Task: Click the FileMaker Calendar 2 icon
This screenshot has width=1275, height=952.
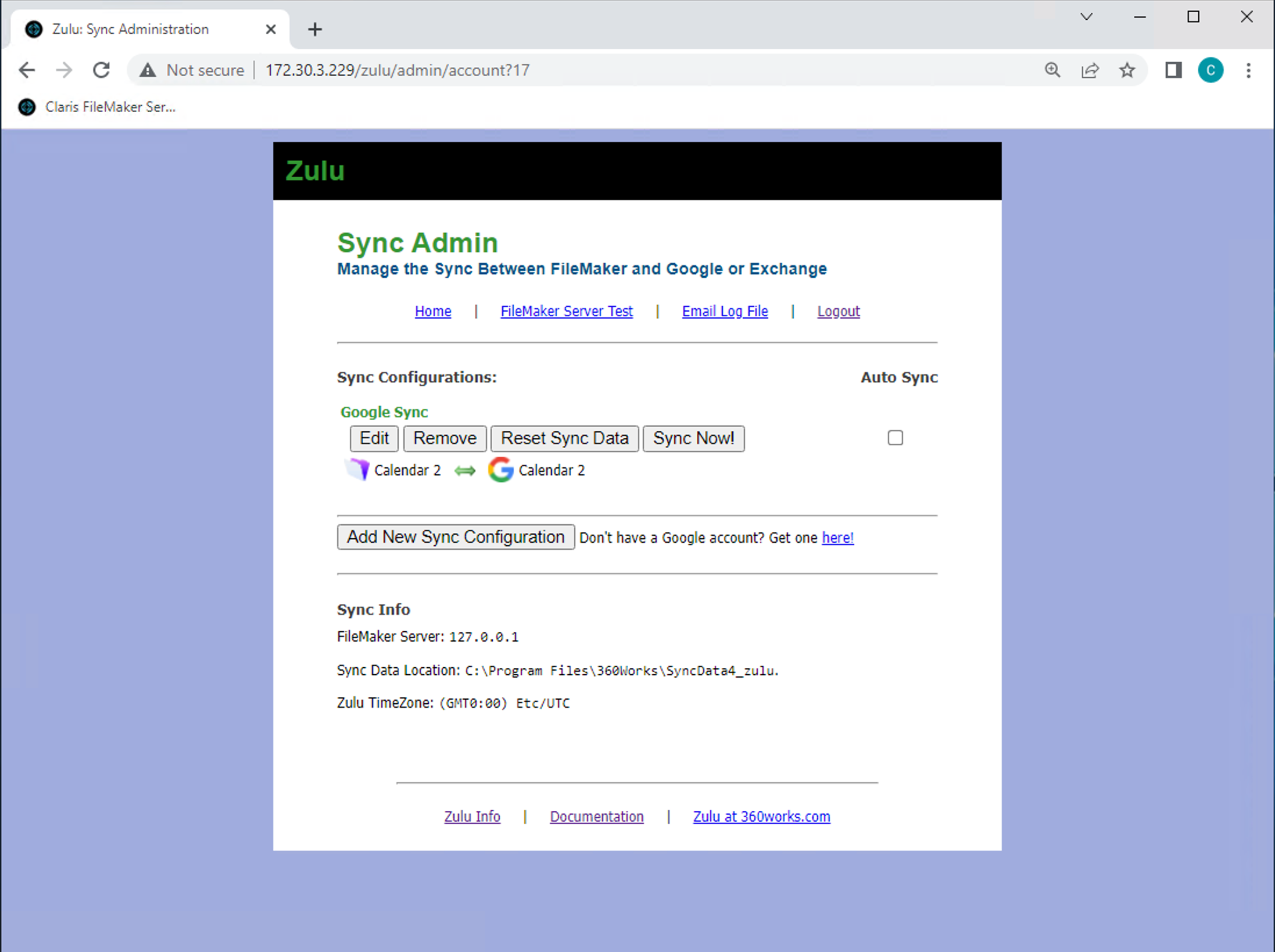Action: pos(357,469)
